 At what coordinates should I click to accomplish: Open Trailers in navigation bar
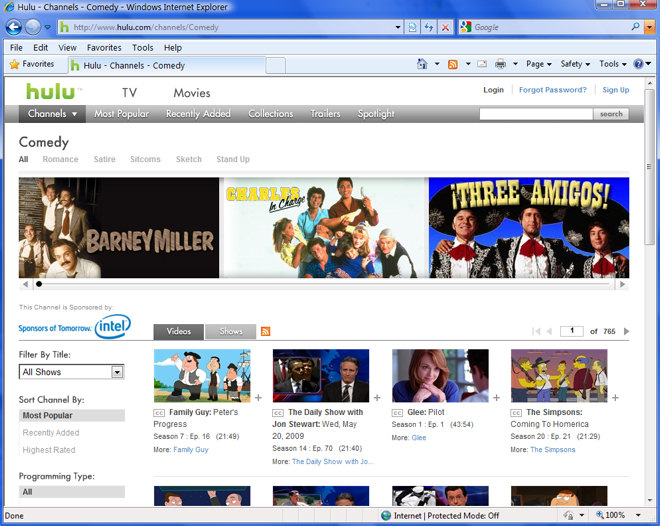pos(325,114)
